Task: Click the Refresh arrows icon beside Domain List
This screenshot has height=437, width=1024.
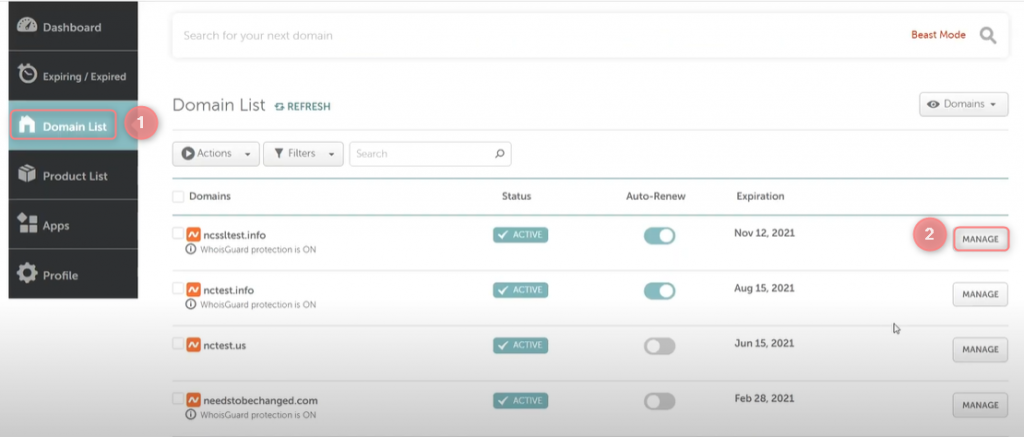Action: point(280,106)
